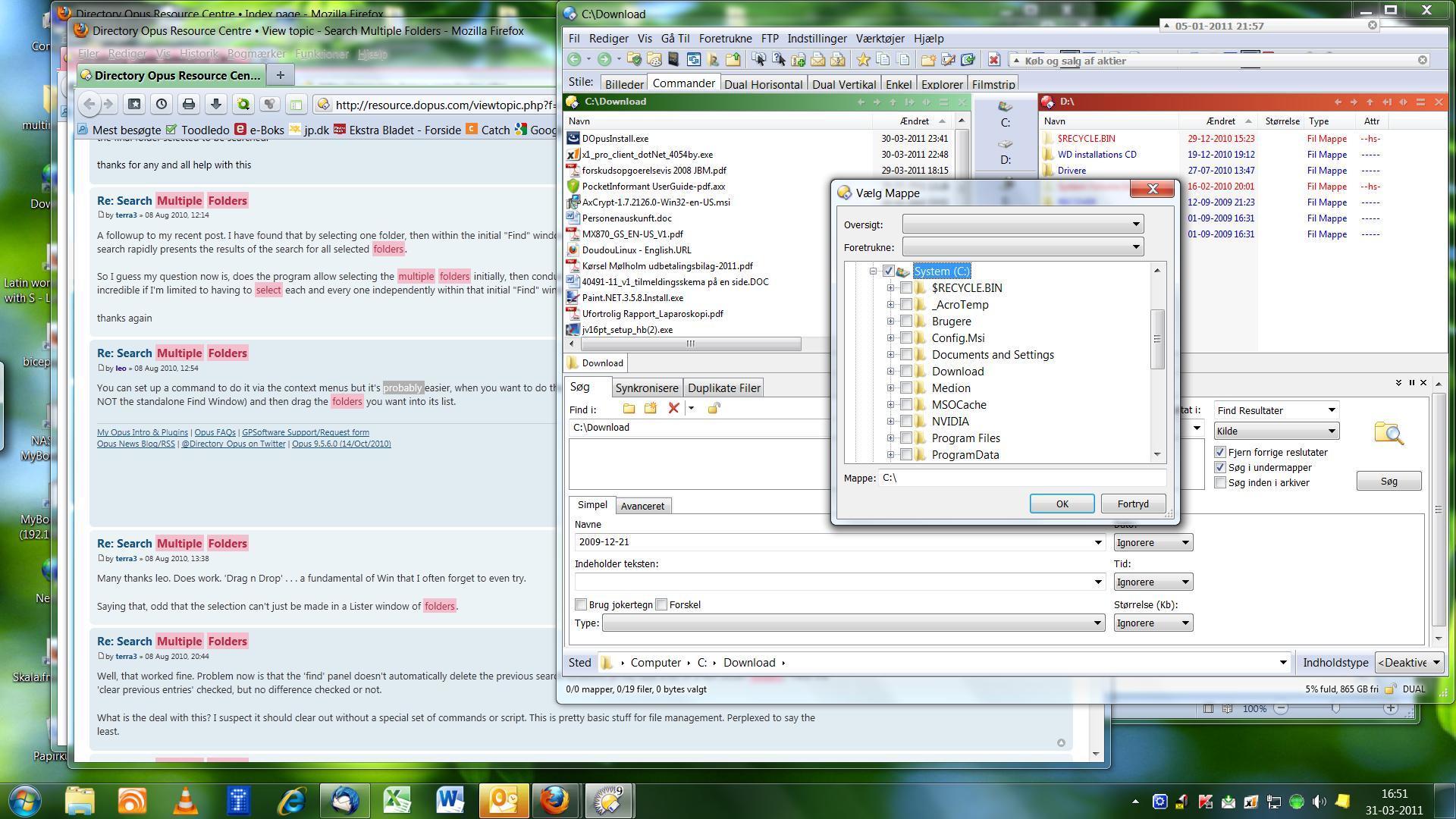
Task: Click the green back arrow in Opus toolbar
Action: 575,60
